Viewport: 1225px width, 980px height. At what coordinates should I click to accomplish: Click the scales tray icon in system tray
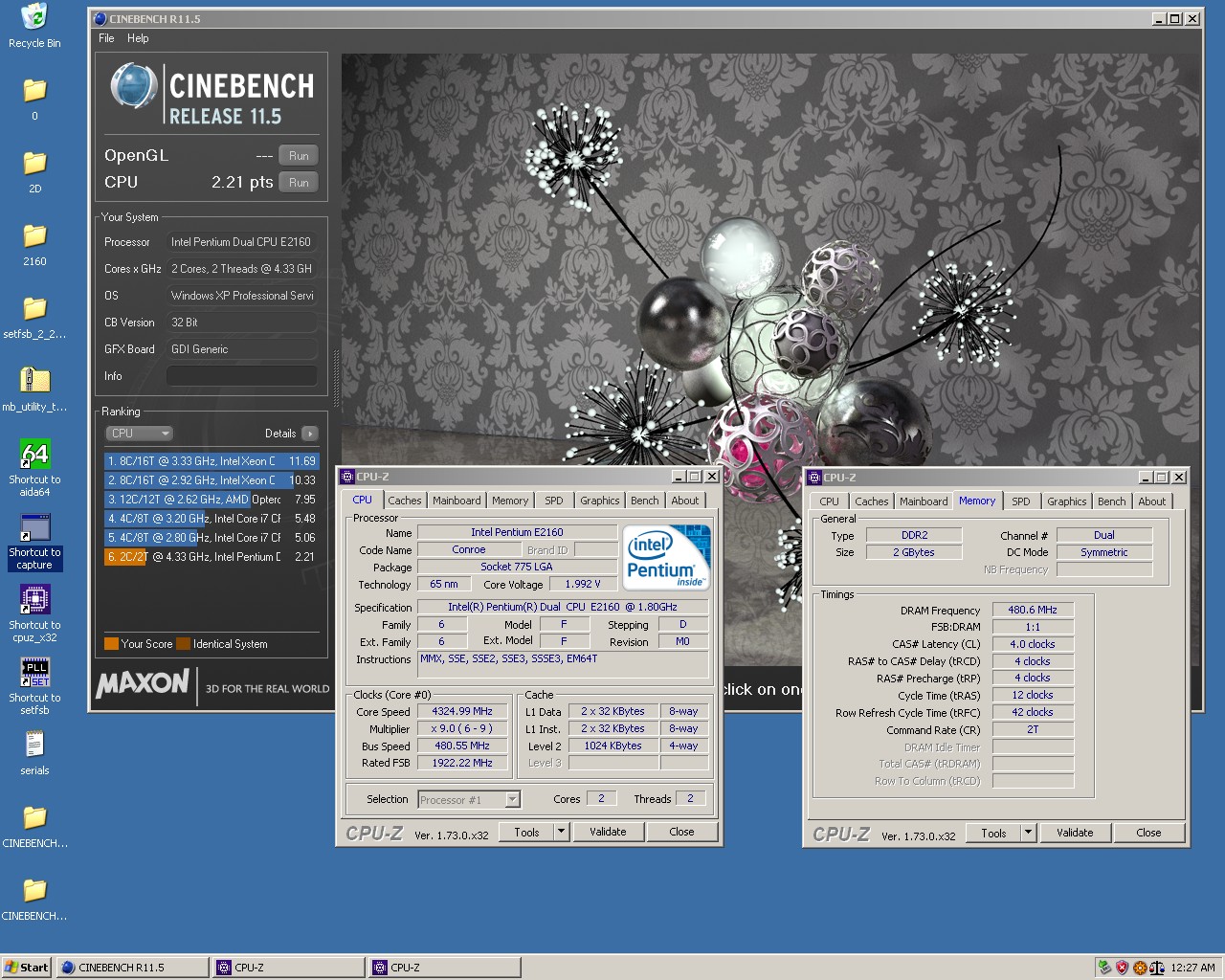(x=1156, y=968)
